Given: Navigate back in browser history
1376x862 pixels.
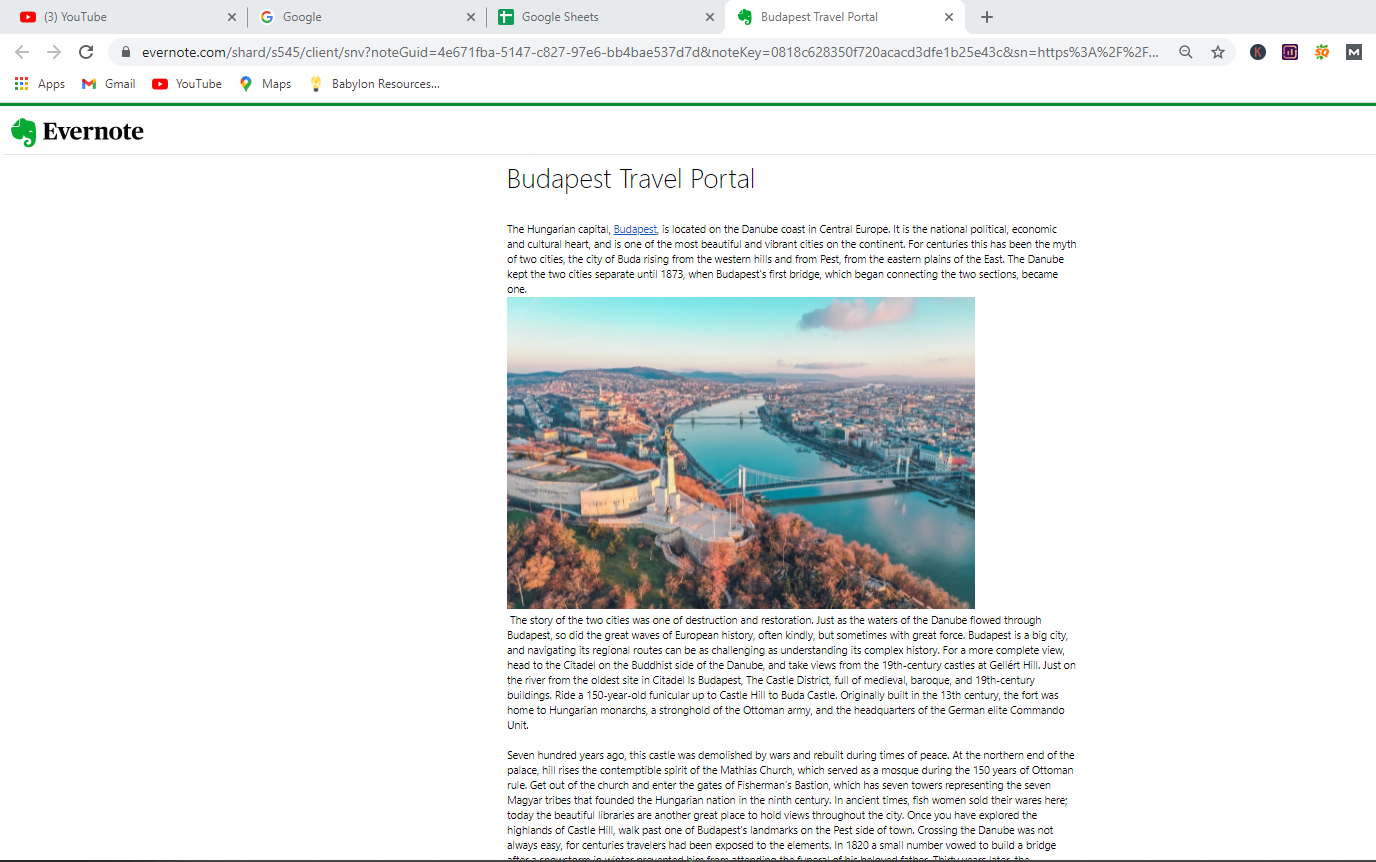Looking at the screenshot, I should pos(21,50).
